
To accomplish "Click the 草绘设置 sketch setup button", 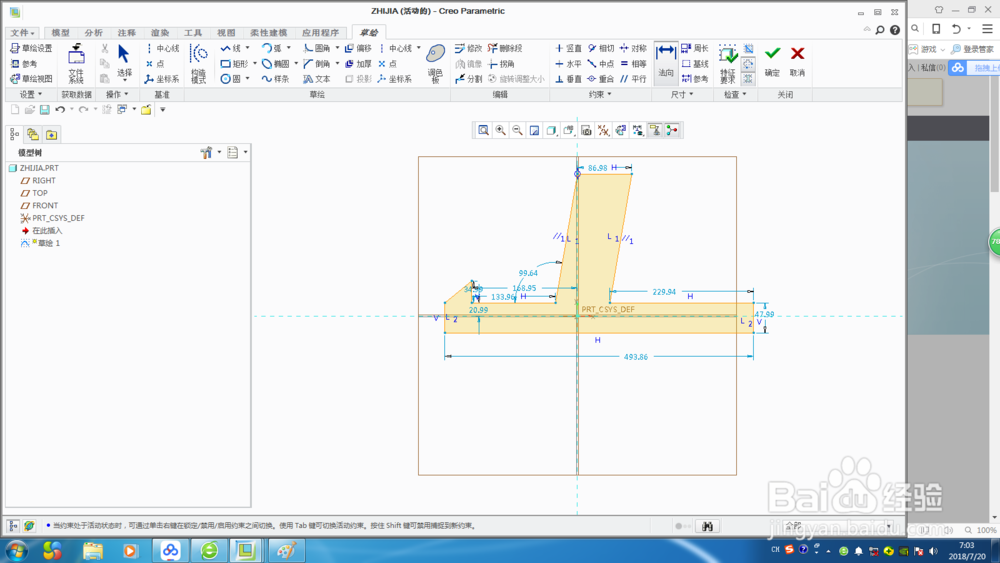I will pyautogui.click(x=31, y=48).
